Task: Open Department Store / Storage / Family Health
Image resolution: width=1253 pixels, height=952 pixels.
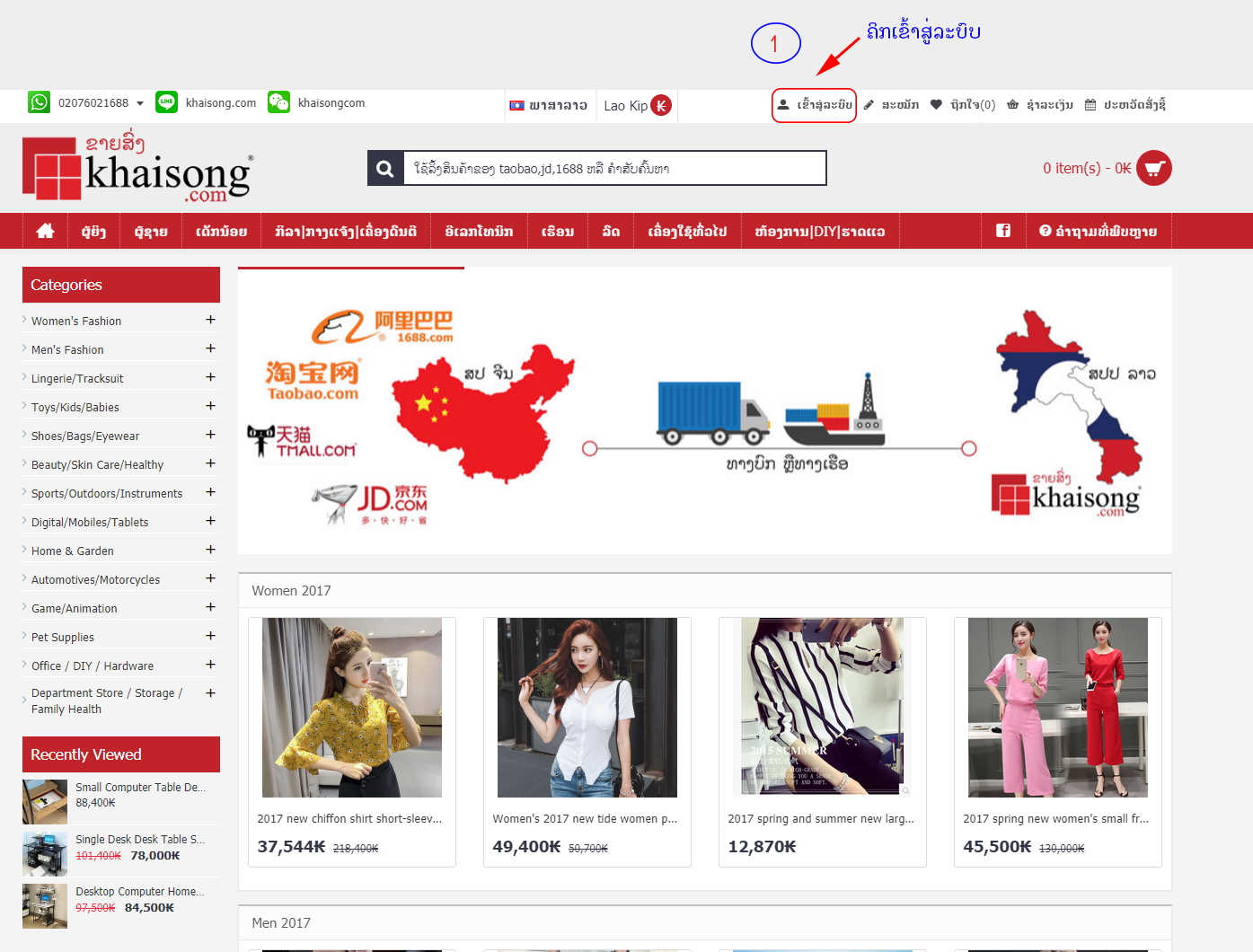Action: pos(107,701)
